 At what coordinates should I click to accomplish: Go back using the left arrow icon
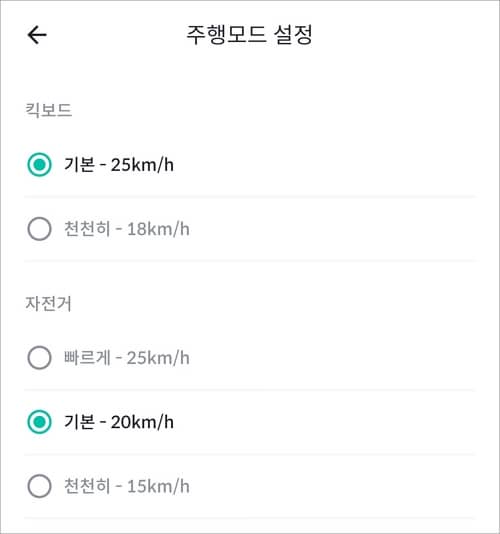(37, 35)
